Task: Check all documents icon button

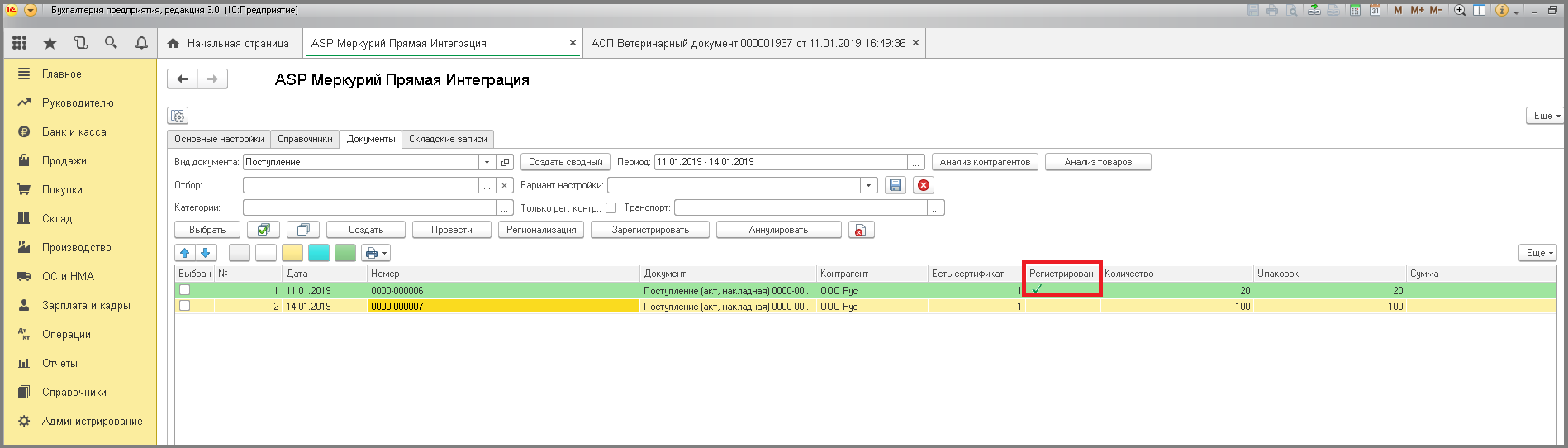Action: (264, 230)
